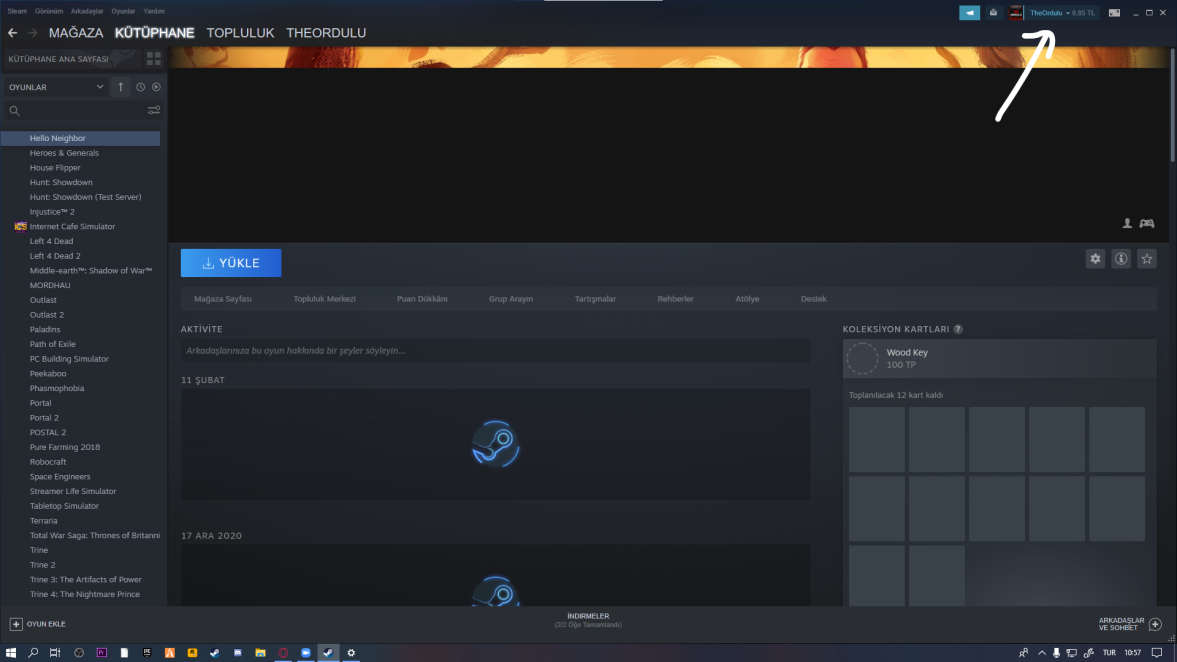Select Heroes & Generals in game list
The width and height of the screenshot is (1177, 662).
point(65,153)
